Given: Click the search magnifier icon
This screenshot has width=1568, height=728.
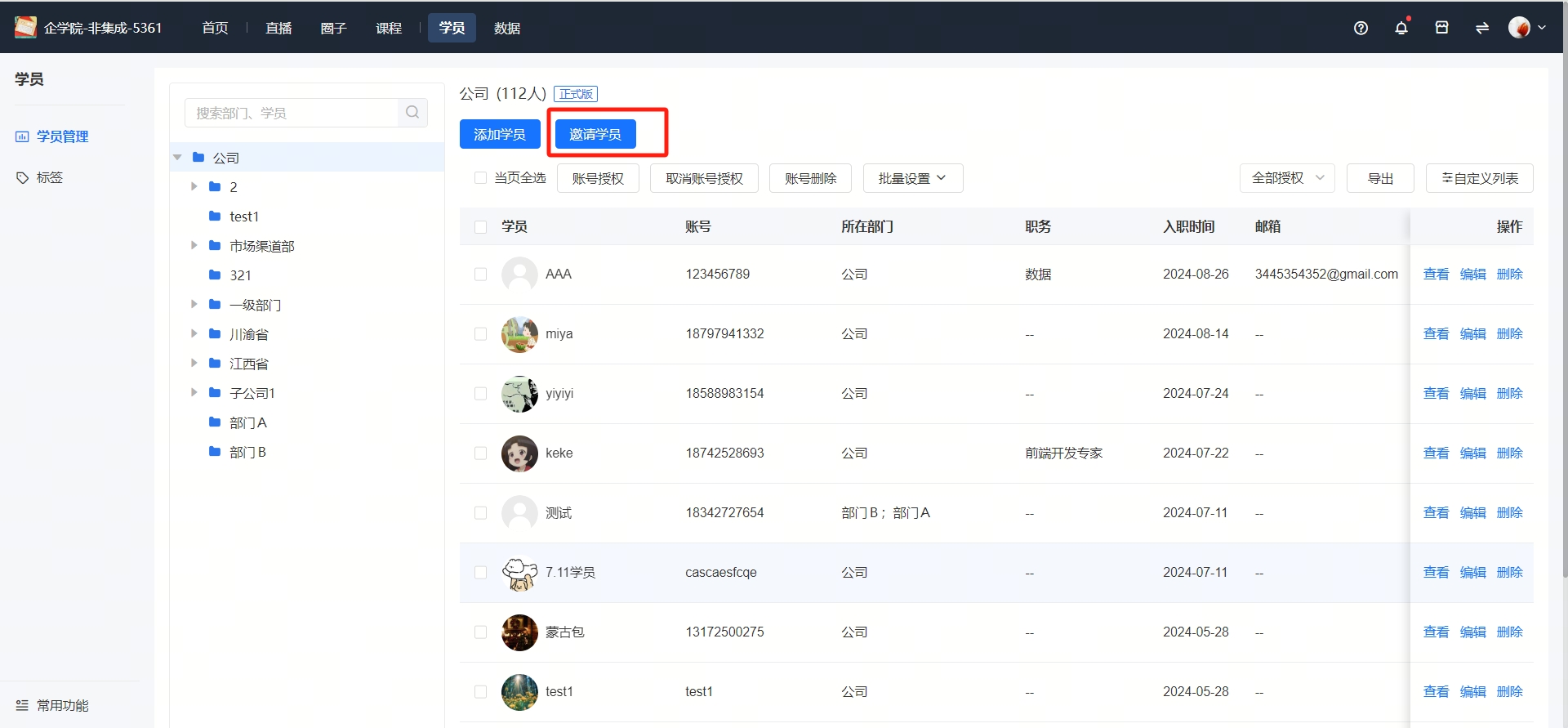Looking at the screenshot, I should 412,113.
